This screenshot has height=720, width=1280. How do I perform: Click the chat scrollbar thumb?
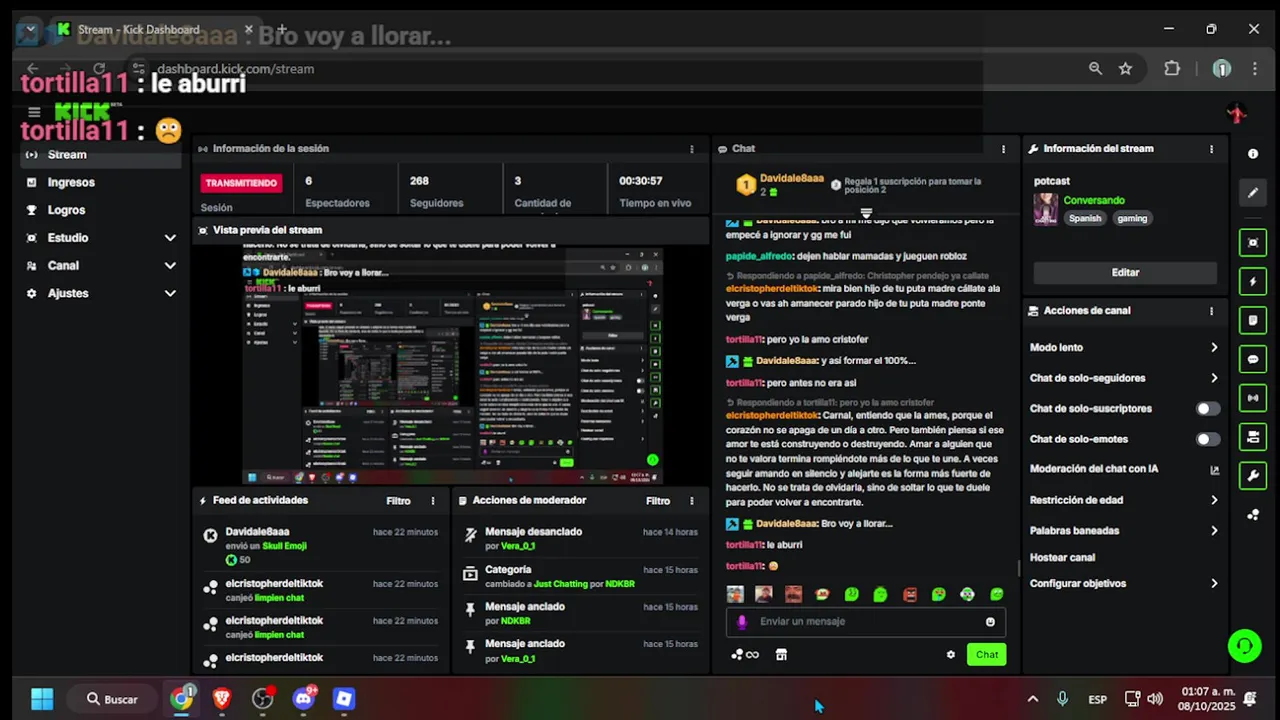point(1019,567)
